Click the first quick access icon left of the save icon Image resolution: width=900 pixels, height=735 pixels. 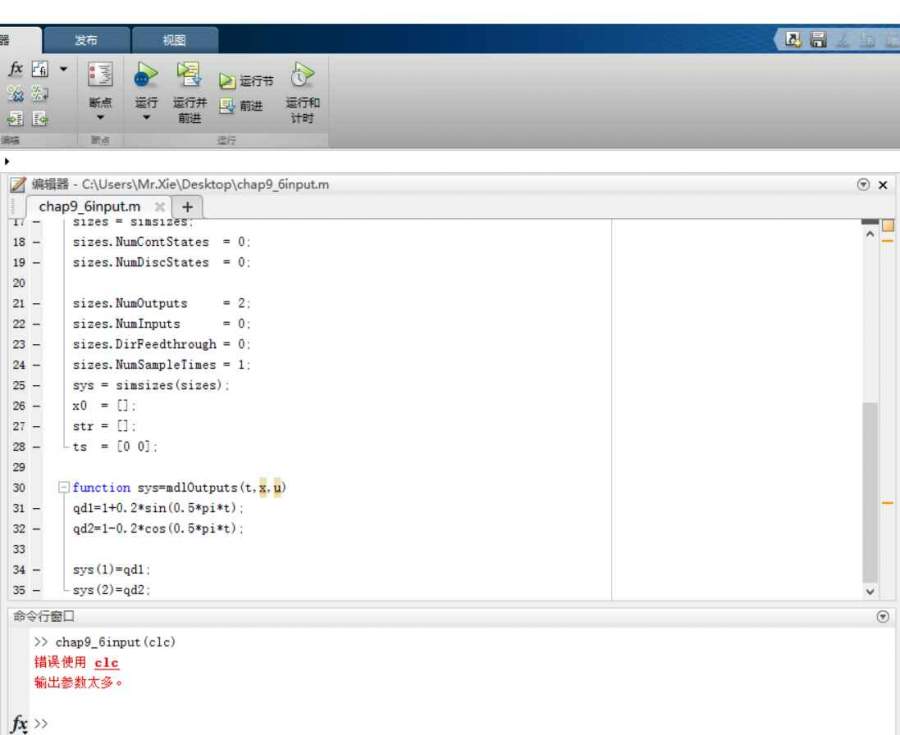tap(793, 40)
